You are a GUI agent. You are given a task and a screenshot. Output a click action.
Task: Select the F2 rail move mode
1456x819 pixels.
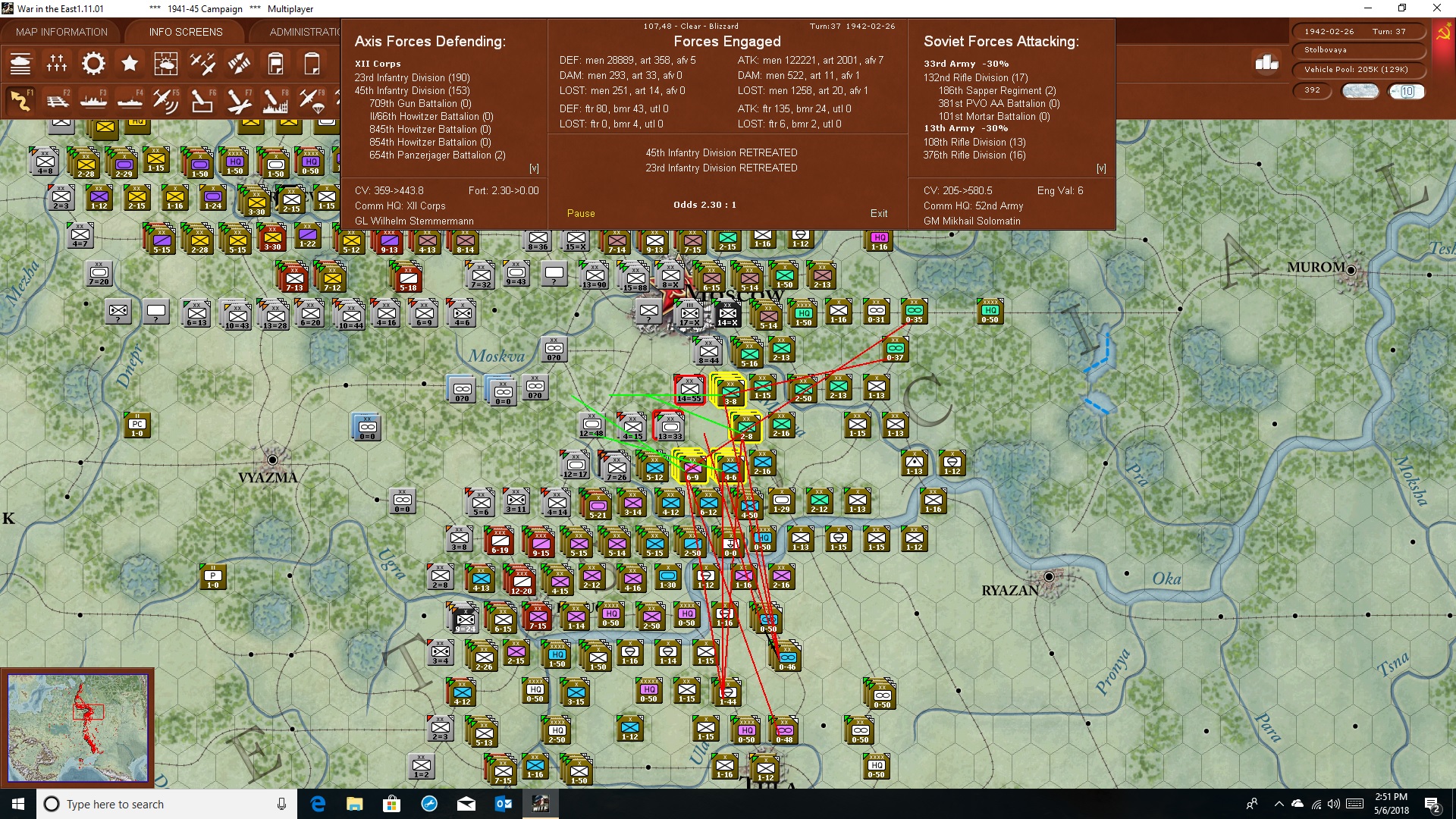tap(57, 100)
